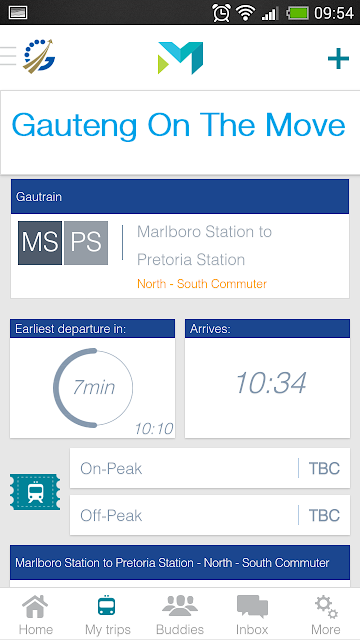Add a new trip with plus icon
This screenshot has width=360, height=640.
[338, 58]
